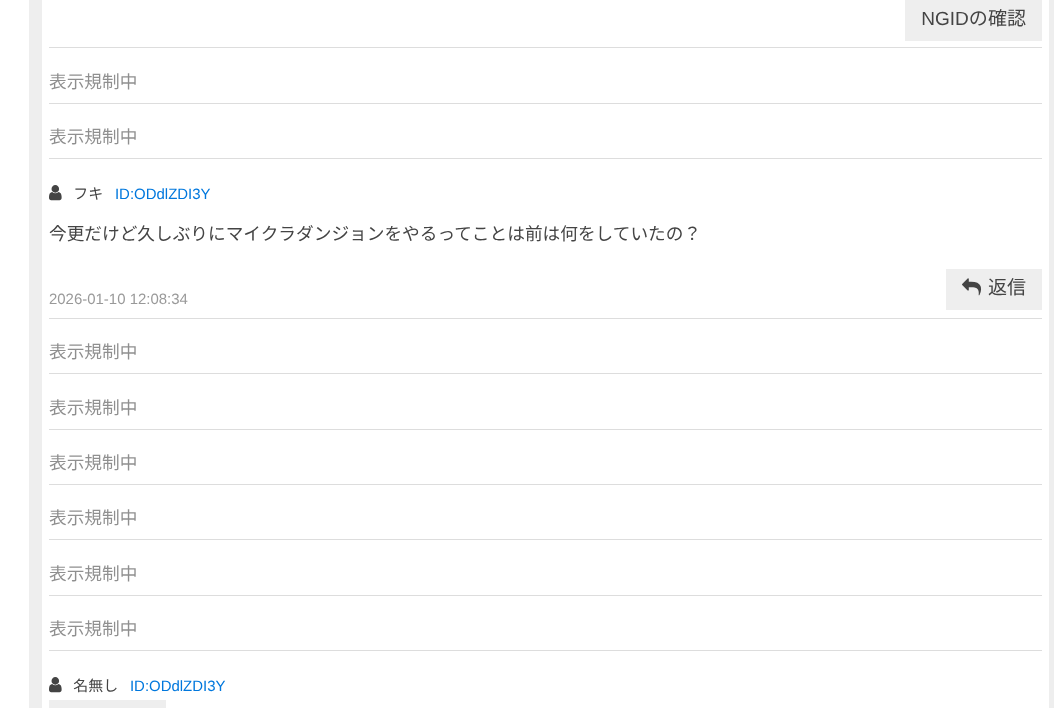Reveal second 表示規制中 row after フキ's comment
The height and width of the screenshot is (708, 1054).
[x=93, y=408]
